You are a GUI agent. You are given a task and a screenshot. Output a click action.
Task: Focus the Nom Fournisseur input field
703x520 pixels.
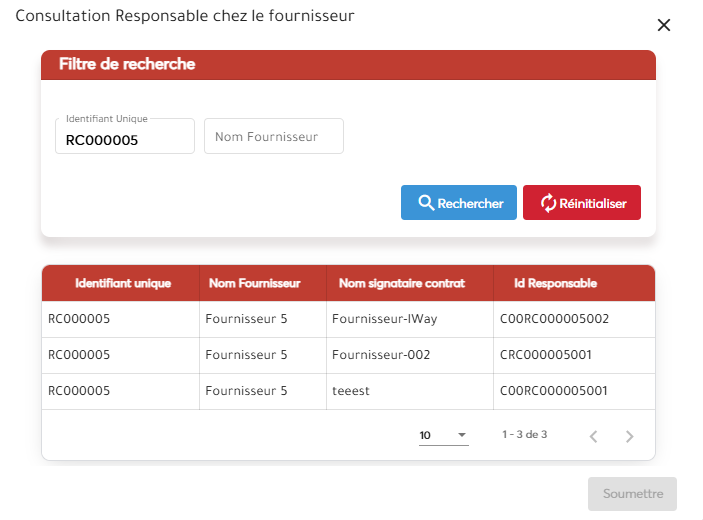pyautogui.click(x=273, y=137)
